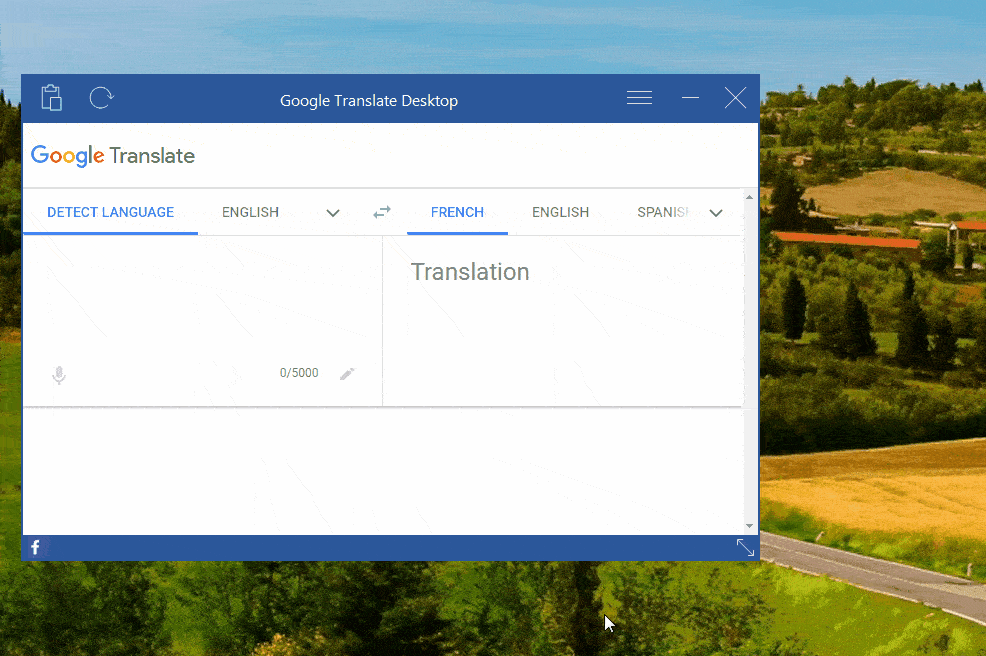Select the Spanish target language tab
The height and width of the screenshot is (656, 986).
(x=663, y=213)
